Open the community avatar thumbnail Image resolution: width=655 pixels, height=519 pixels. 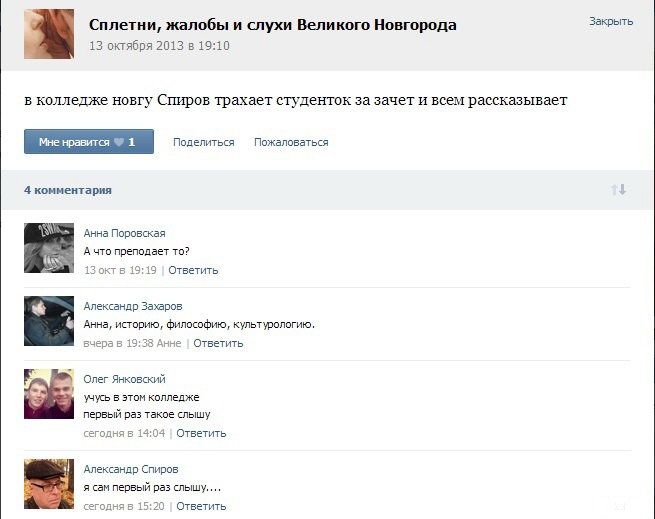[x=49, y=34]
